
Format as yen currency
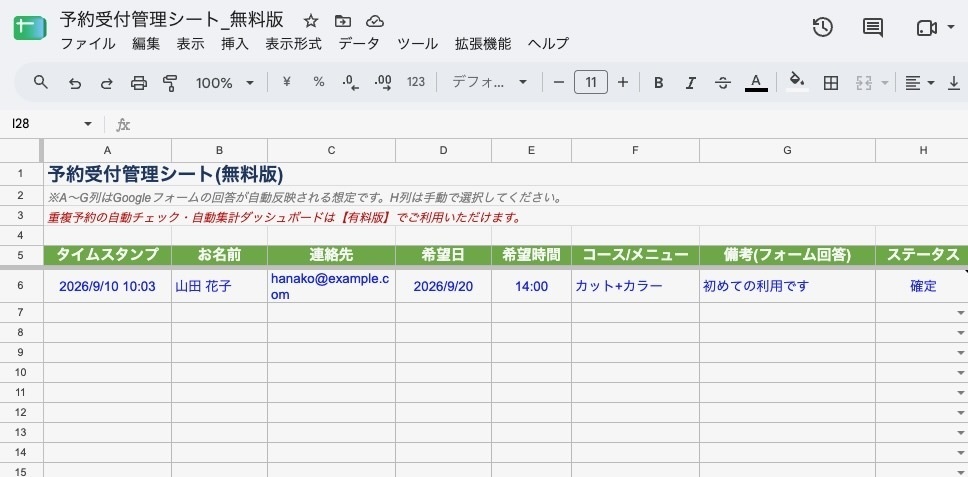pos(286,82)
